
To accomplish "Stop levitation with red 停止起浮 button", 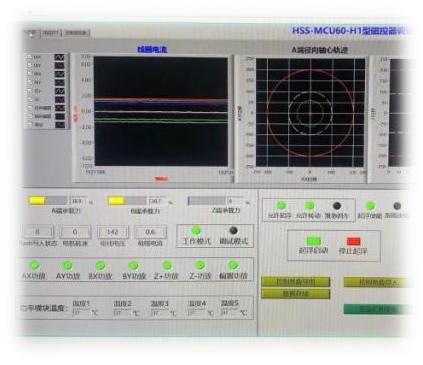I will pyautogui.click(x=353, y=241).
